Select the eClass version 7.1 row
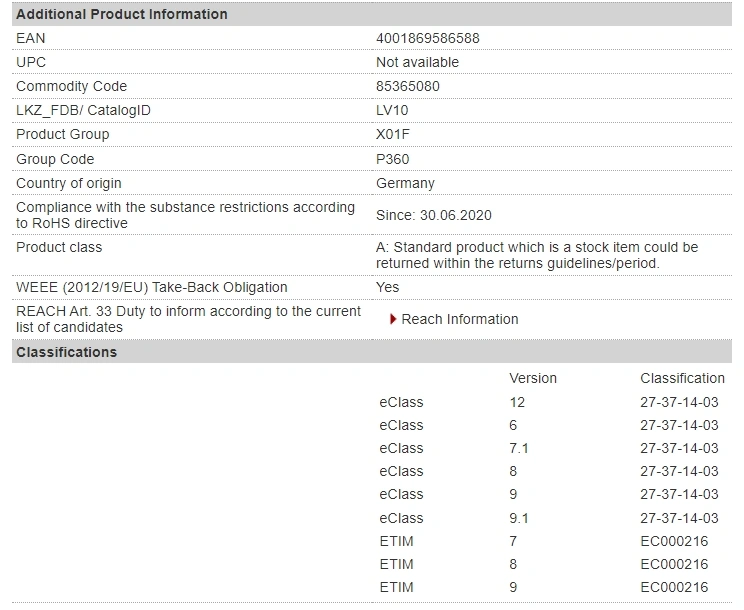Viewport: 744px width, 610px height. click(549, 448)
